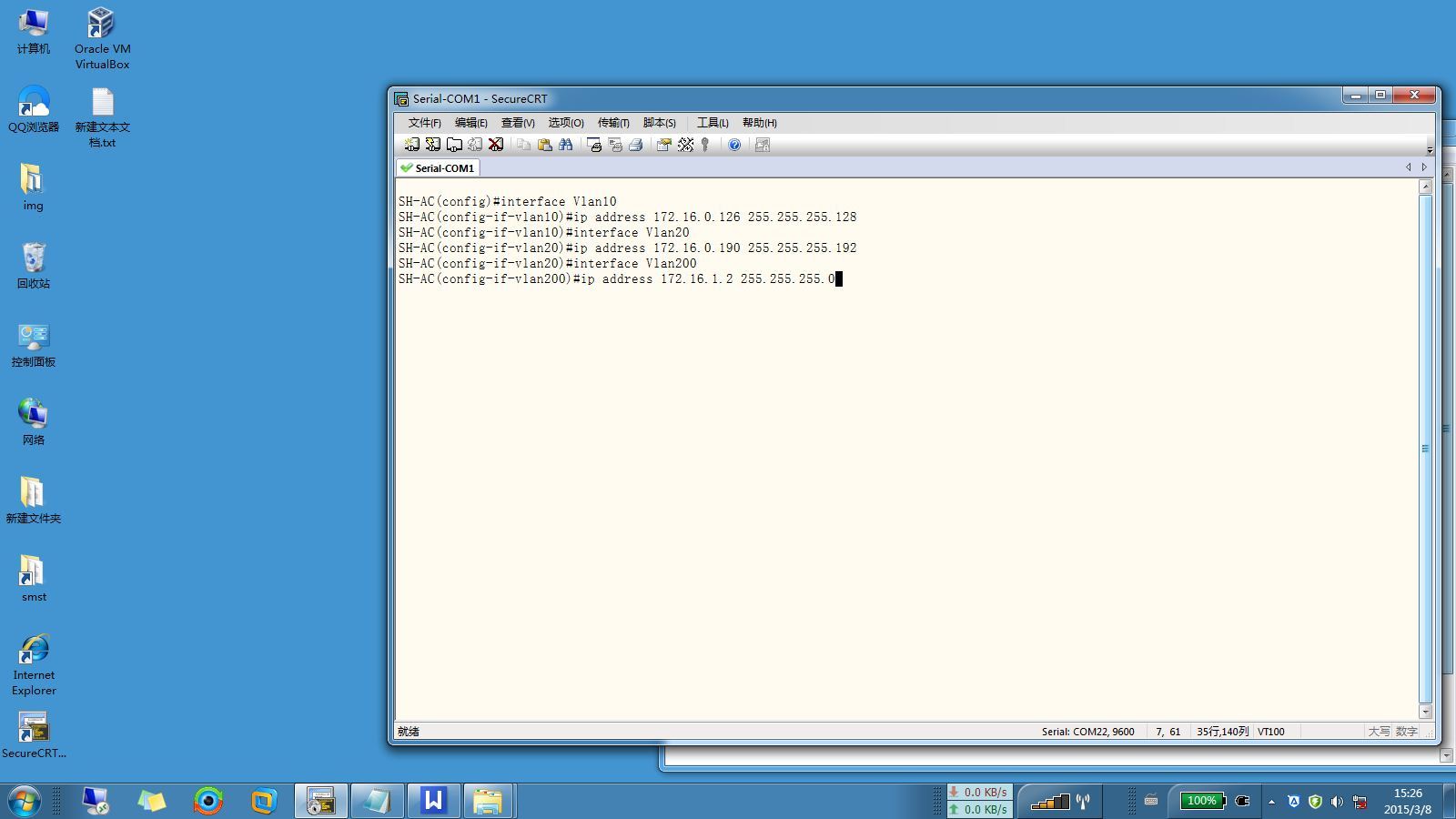Click the Windows Start button

[25, 802]
